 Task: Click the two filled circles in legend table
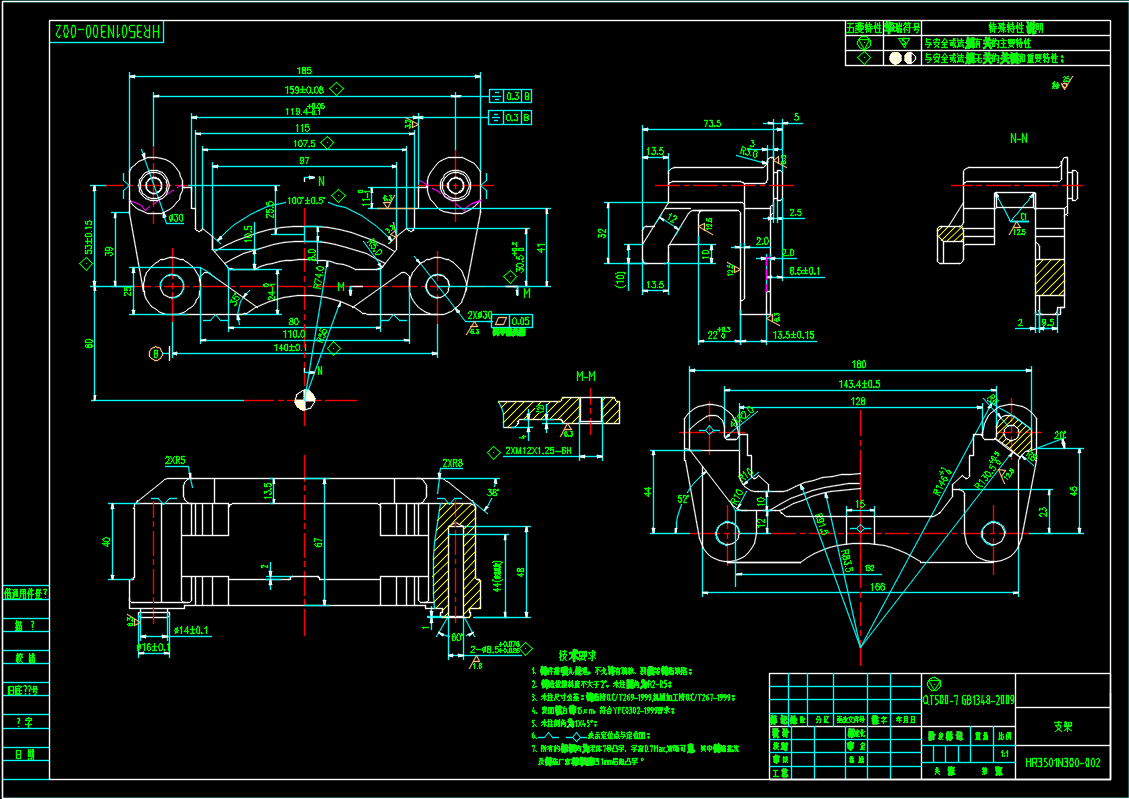902,59
